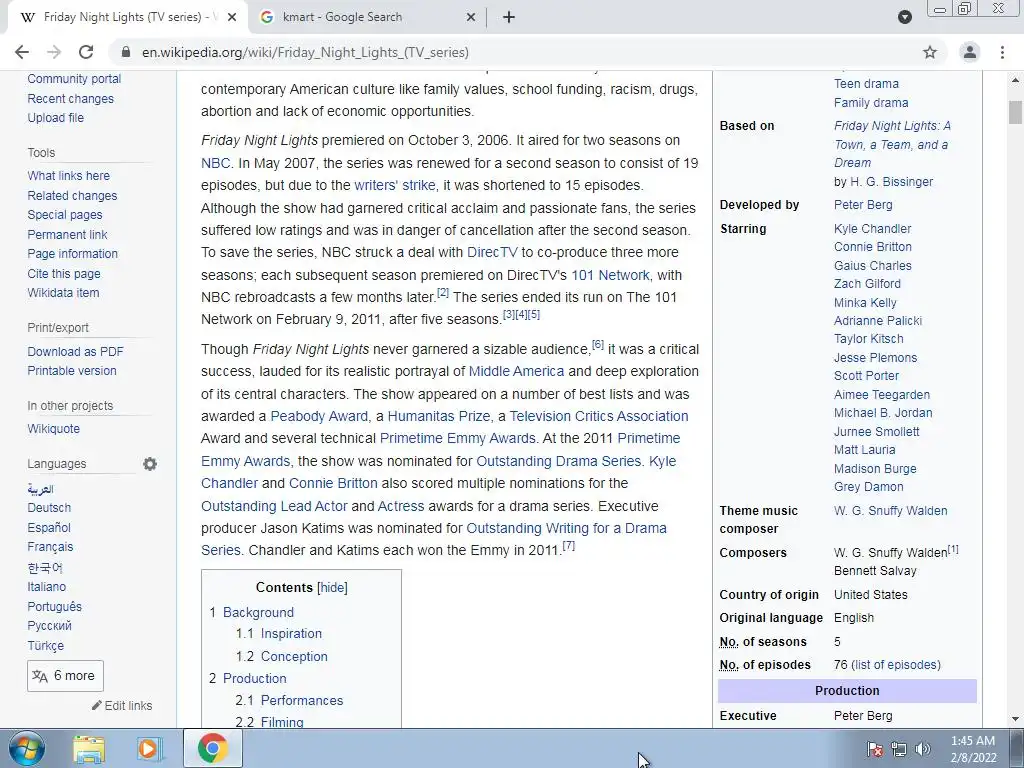1024x768 pixels.
Task: Open the Chrome tab search dropdown arrow
Action: (904, 17)
